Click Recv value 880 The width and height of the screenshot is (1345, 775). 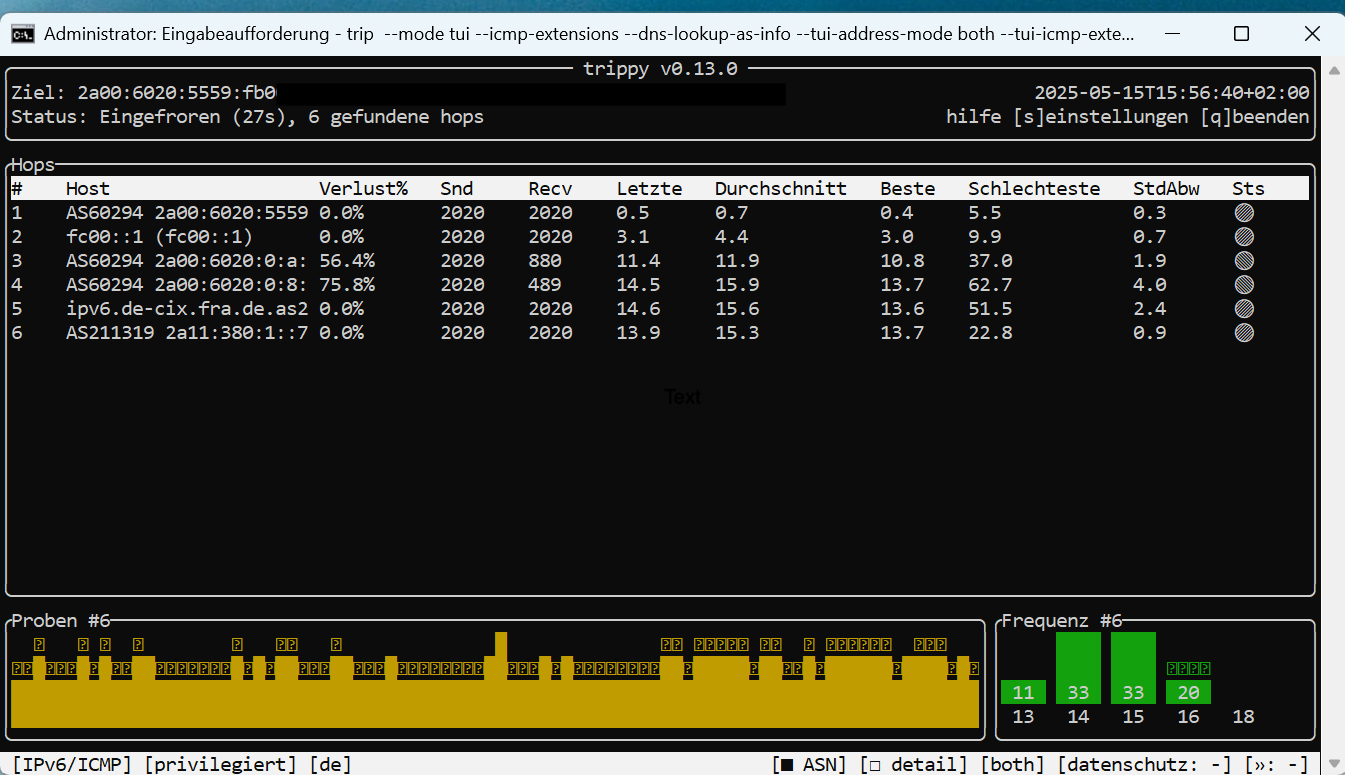545,260
